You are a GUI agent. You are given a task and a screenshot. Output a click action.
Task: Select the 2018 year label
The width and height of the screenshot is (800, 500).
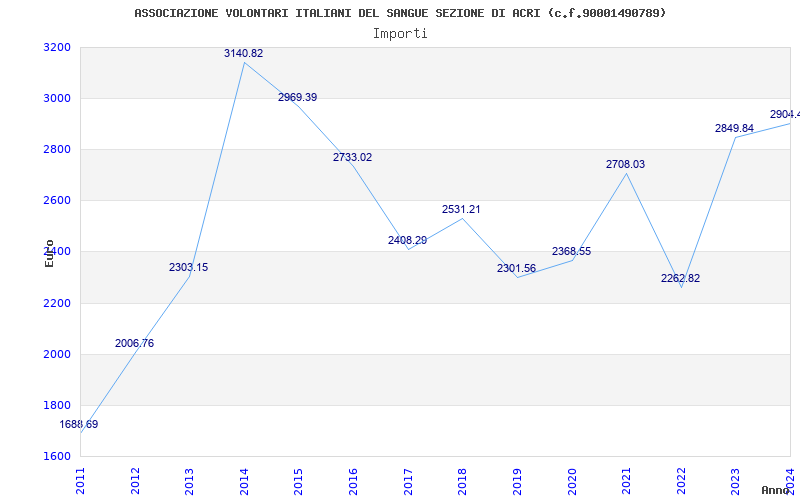tap(463, 481)
